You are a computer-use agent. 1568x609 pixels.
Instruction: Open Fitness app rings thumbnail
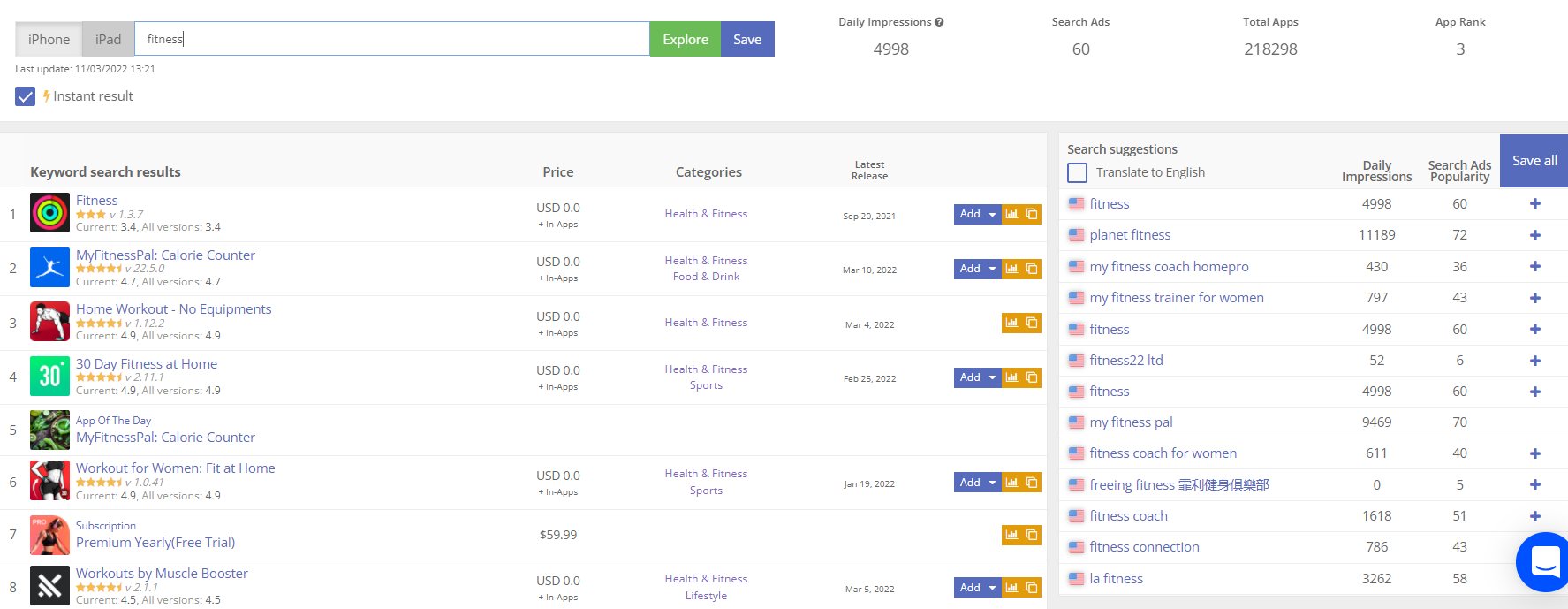49,213
